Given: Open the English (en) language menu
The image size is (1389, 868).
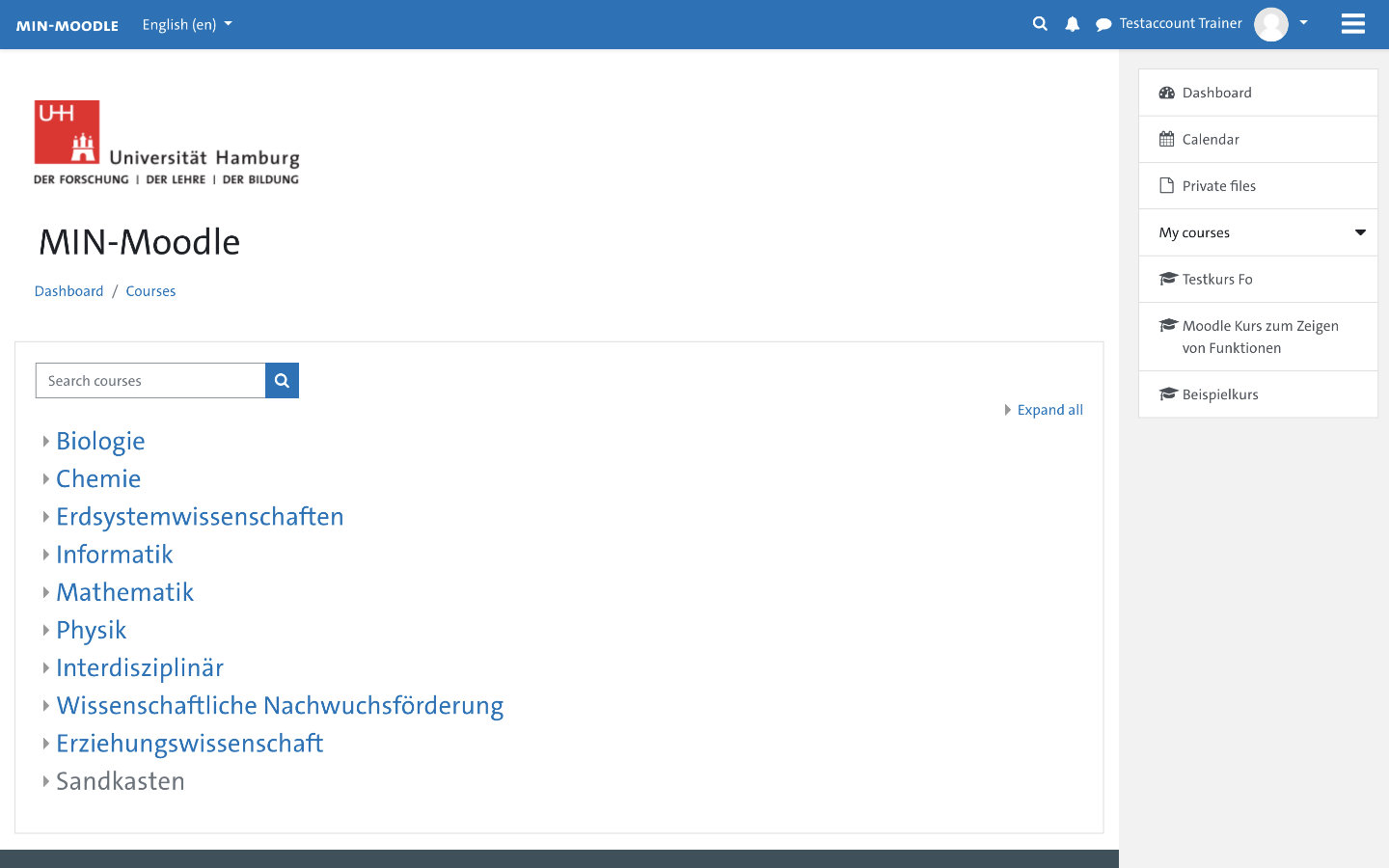Looking at the screenshot, I should tap(187, 24).
